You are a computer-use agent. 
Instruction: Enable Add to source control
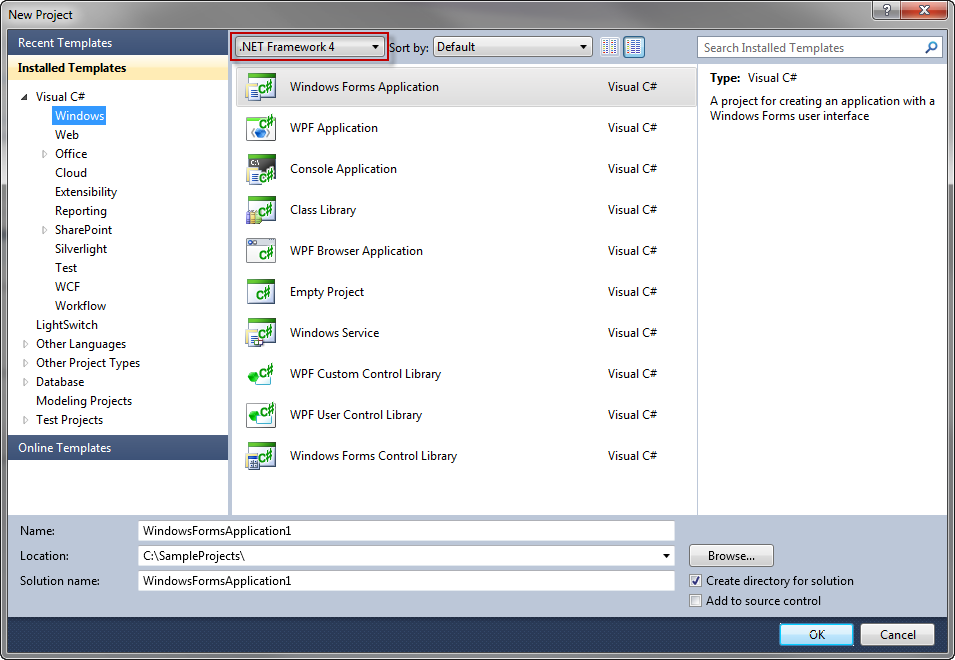(x=696, y=601)
